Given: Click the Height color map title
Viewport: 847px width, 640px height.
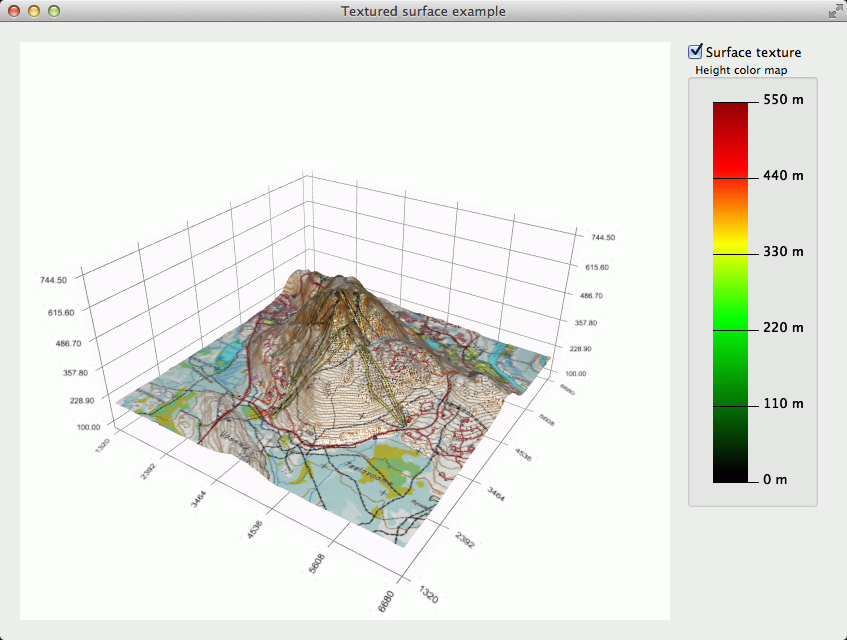Looking at the screenshot, I should click(x=740, y=70).
